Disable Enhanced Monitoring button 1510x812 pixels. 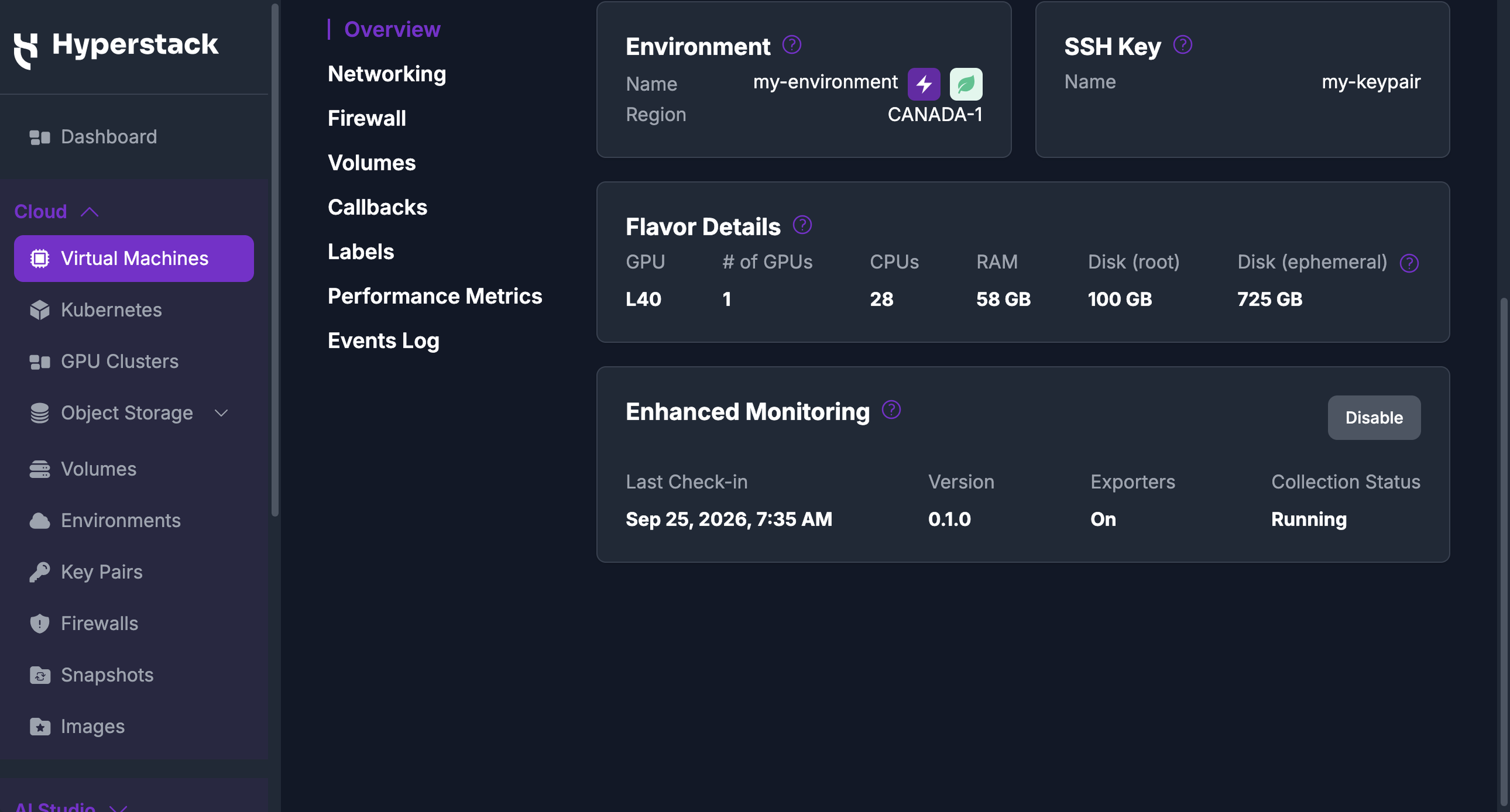coord(1374,418)
